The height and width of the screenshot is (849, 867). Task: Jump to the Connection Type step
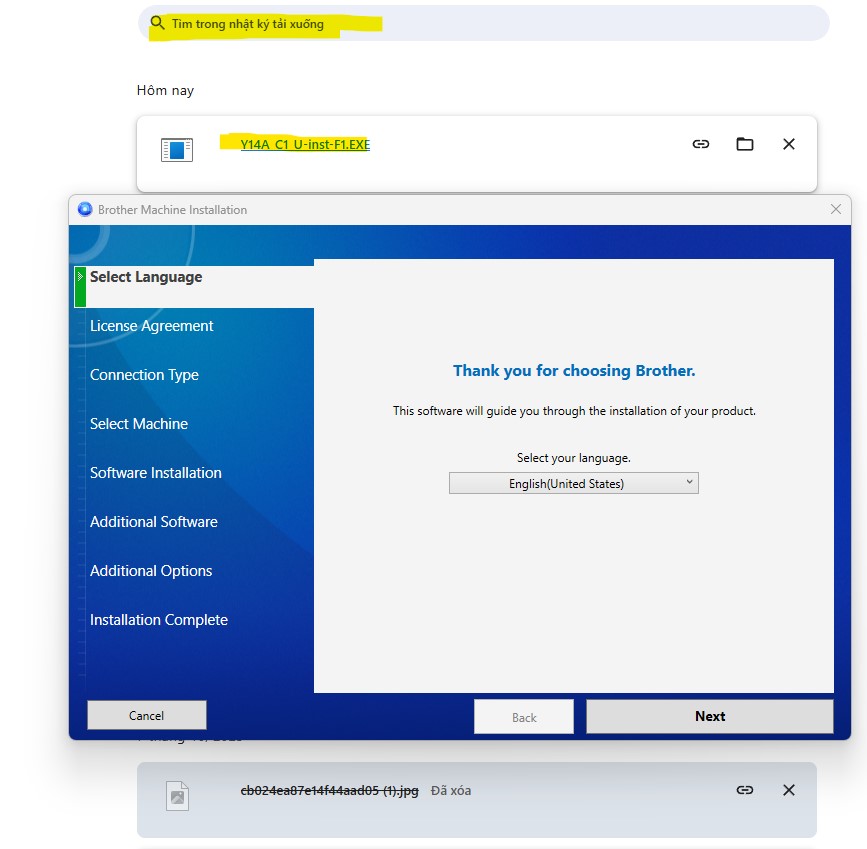[144, 375]
